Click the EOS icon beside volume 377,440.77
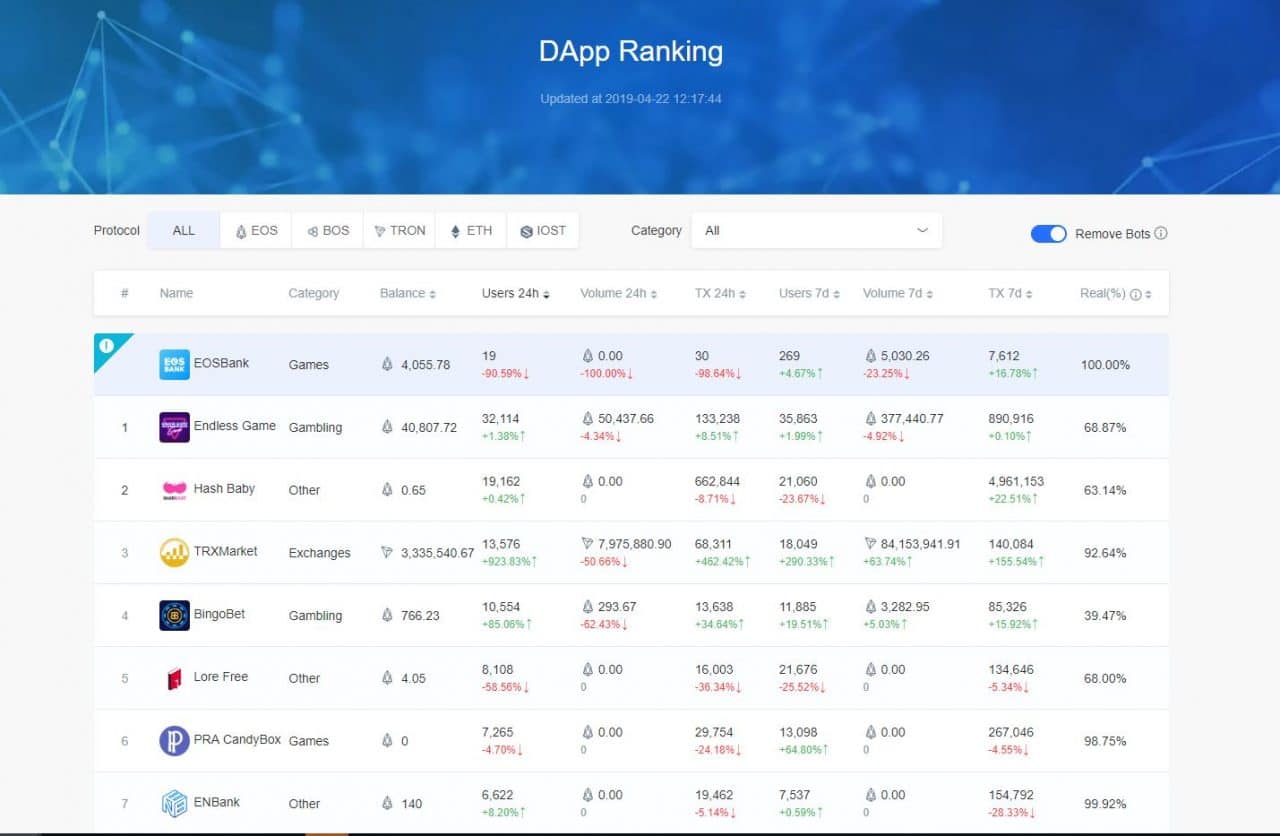This screenshot has width=1280, height=836. (x=870, y=418)
